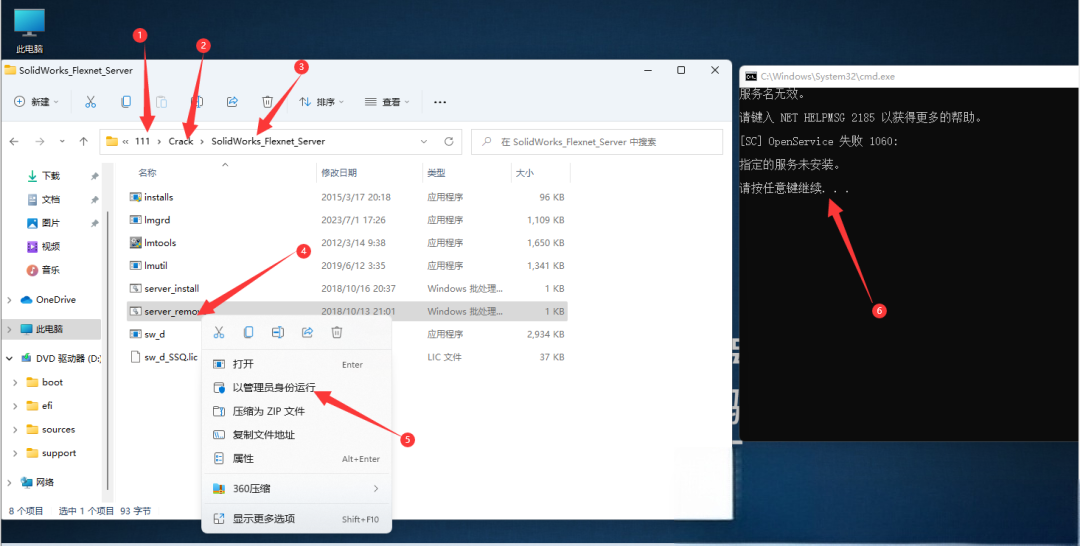Click the context menu Rename icon
Image resolution: width=1080 pixels, height=546 pixels.
(x=278, y=333)
